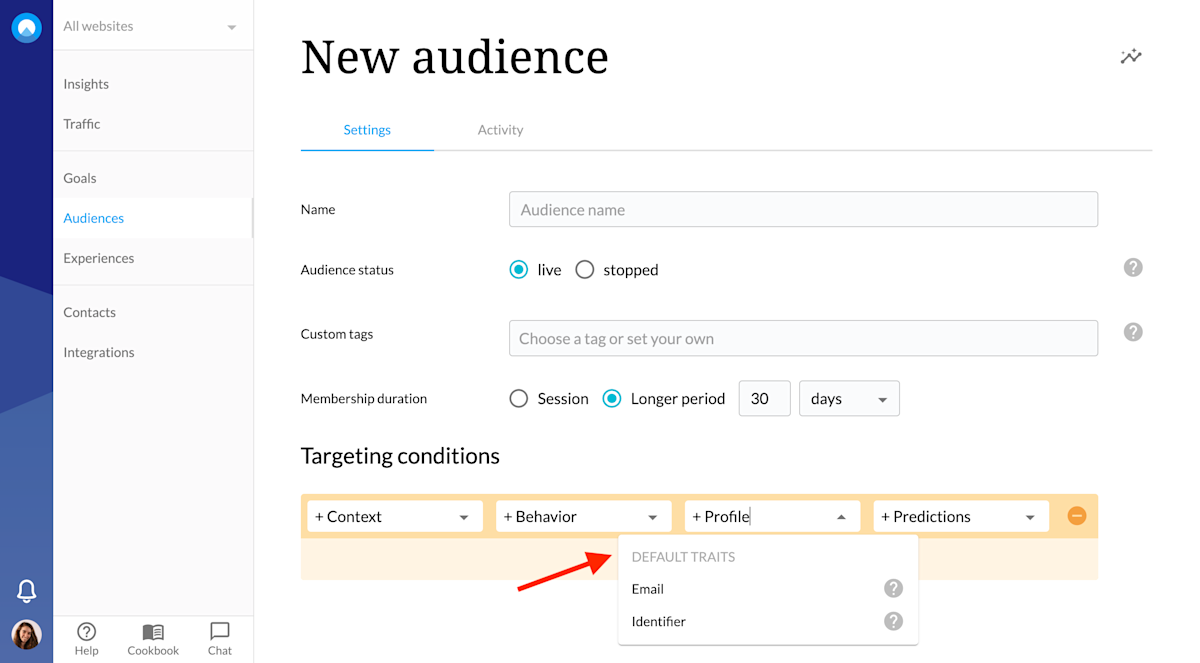Screen dimensions: 1200x663
Task: Collapse the + Profile dropdown
Action: pos(772,516)
